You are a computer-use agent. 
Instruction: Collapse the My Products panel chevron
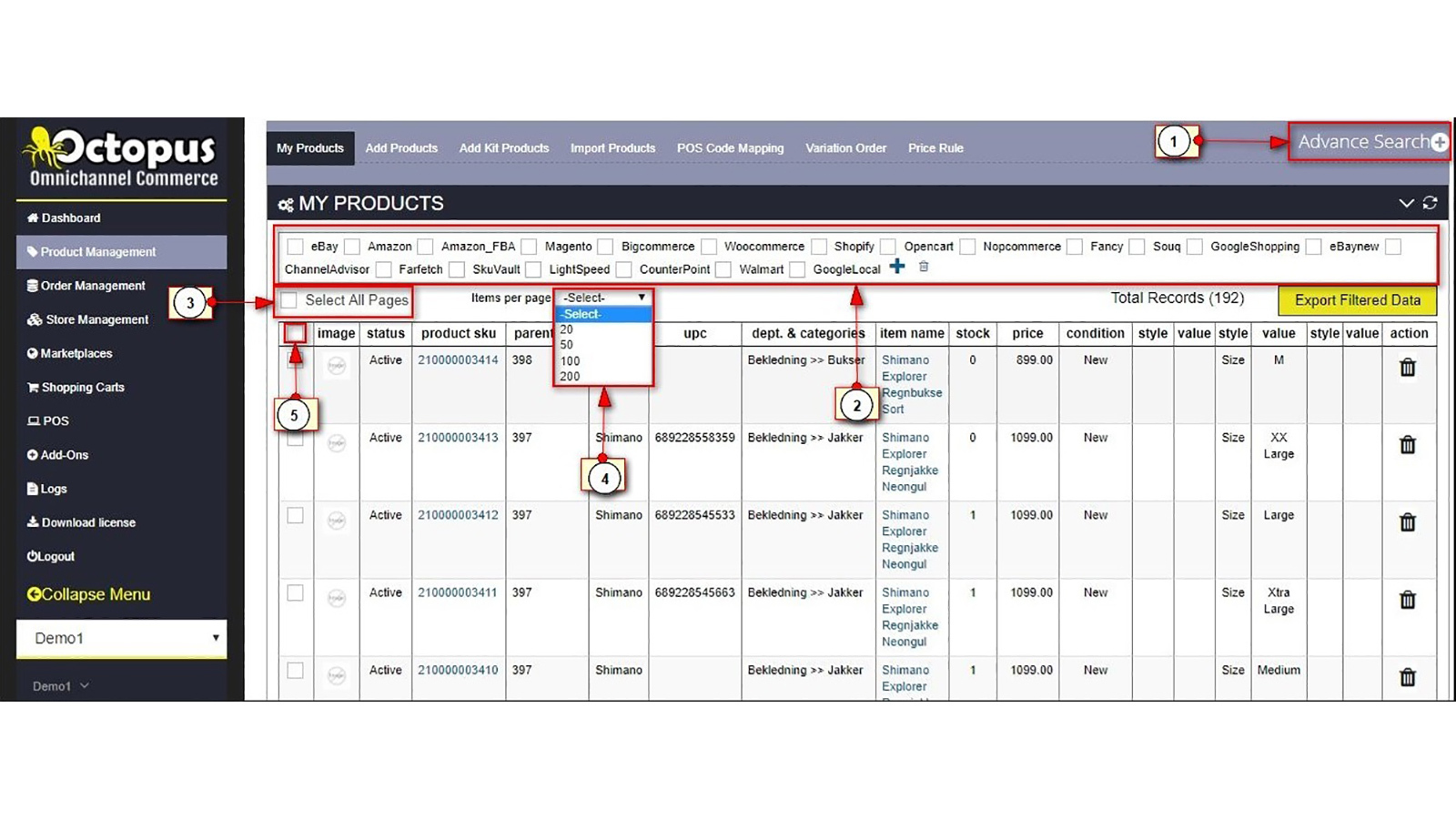(1406, 203)
